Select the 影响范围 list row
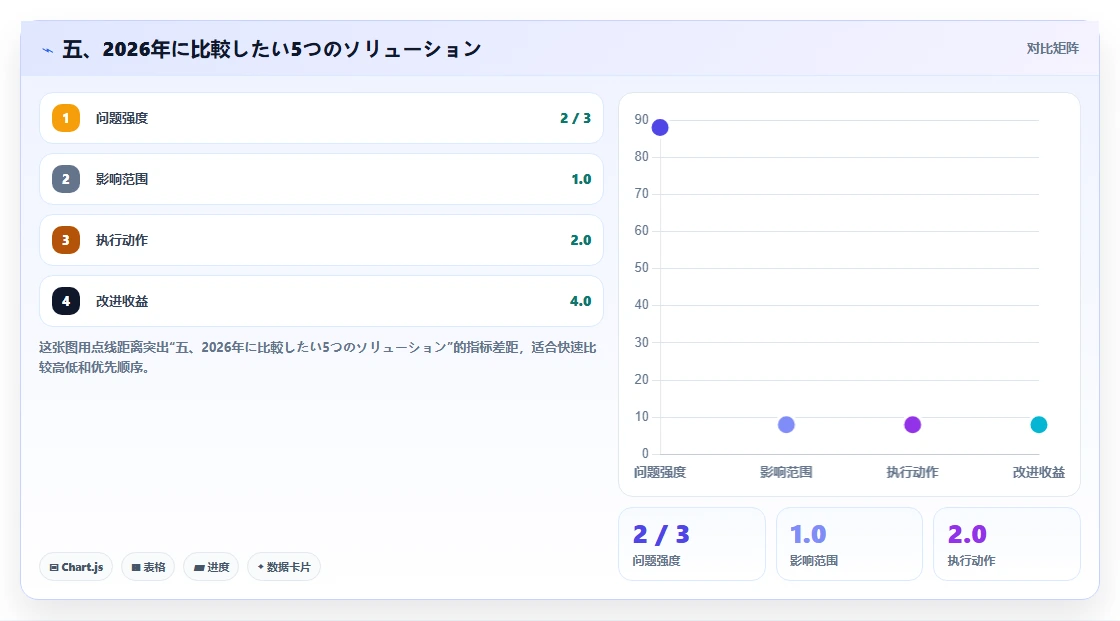1120x621 pixels. (x=321, y=179)
